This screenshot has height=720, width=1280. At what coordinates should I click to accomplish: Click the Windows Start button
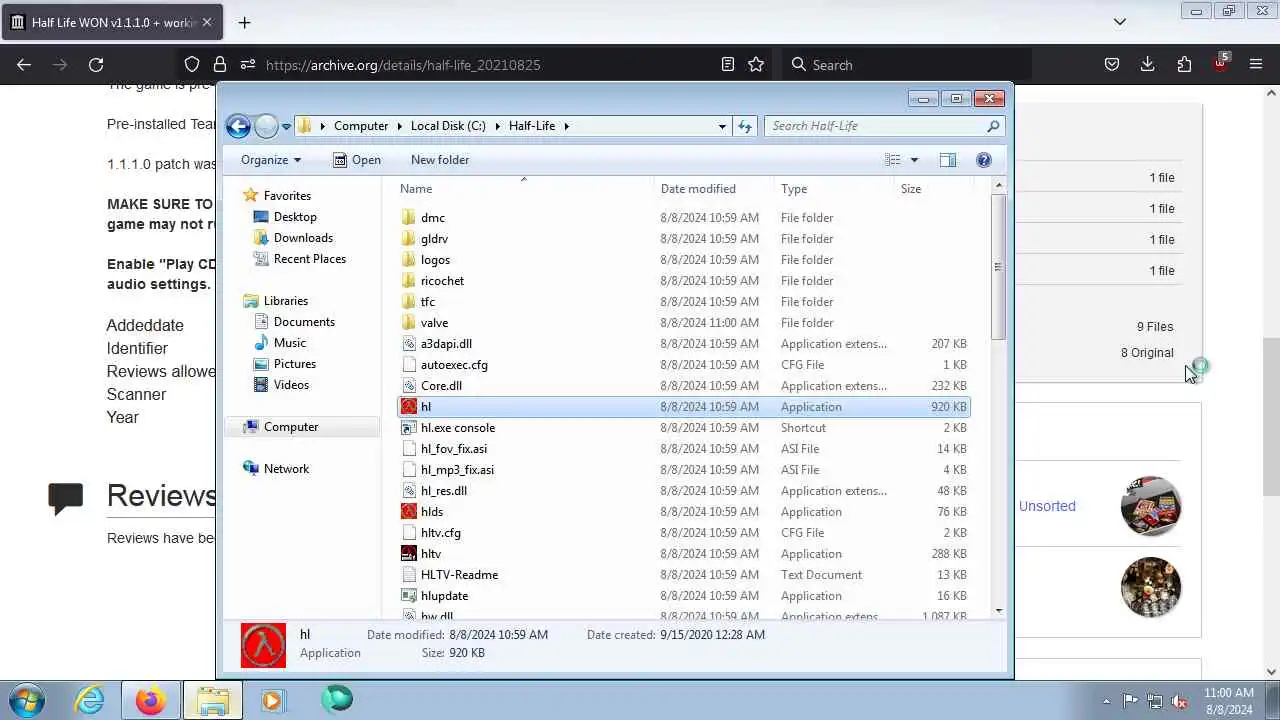coord(27,700)
